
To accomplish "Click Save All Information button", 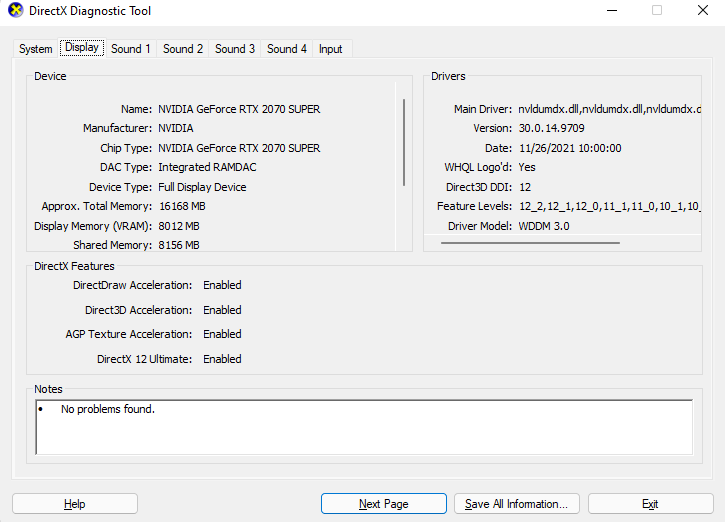I will pyautogui.click(x=516, y=504).
